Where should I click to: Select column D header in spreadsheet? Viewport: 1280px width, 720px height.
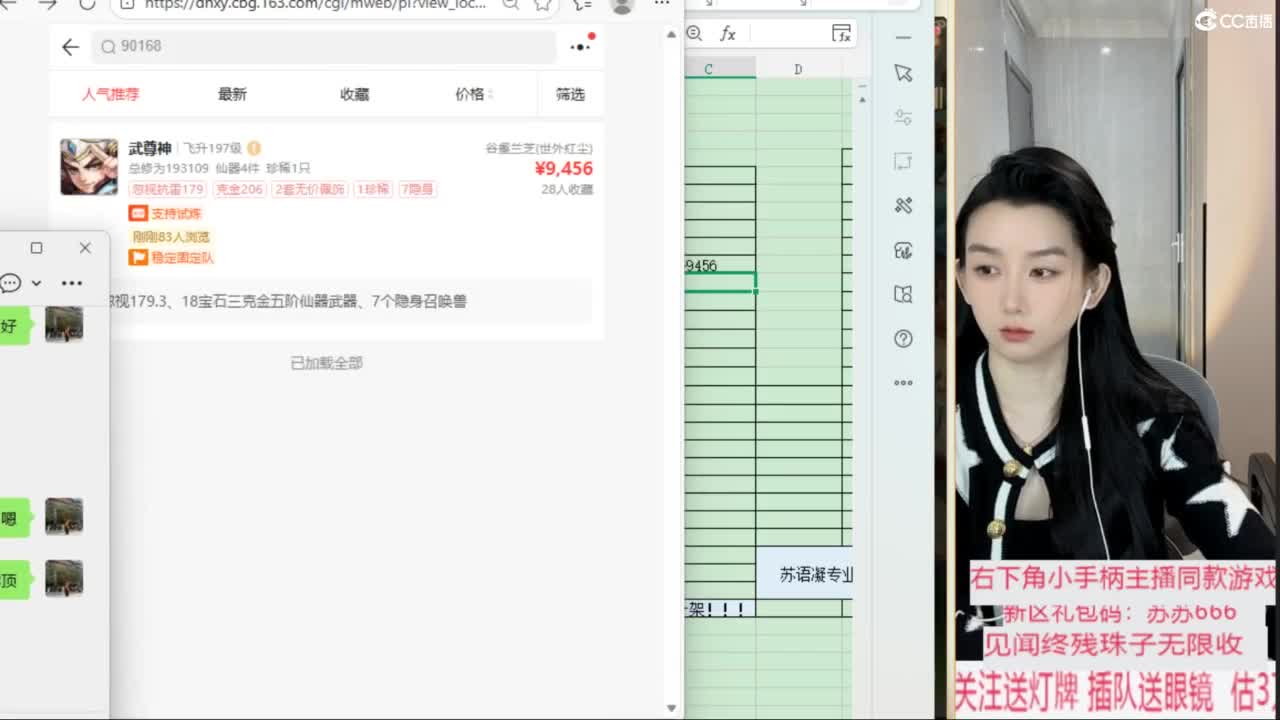pos(798,69)
